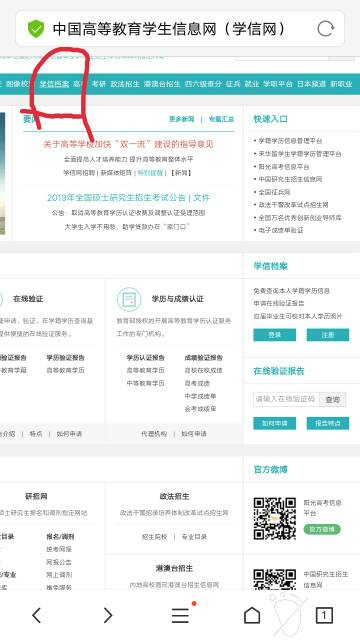Go back with the left arrow
The height and width of the screenshot is (640, 360).
(x=37, y=615)
